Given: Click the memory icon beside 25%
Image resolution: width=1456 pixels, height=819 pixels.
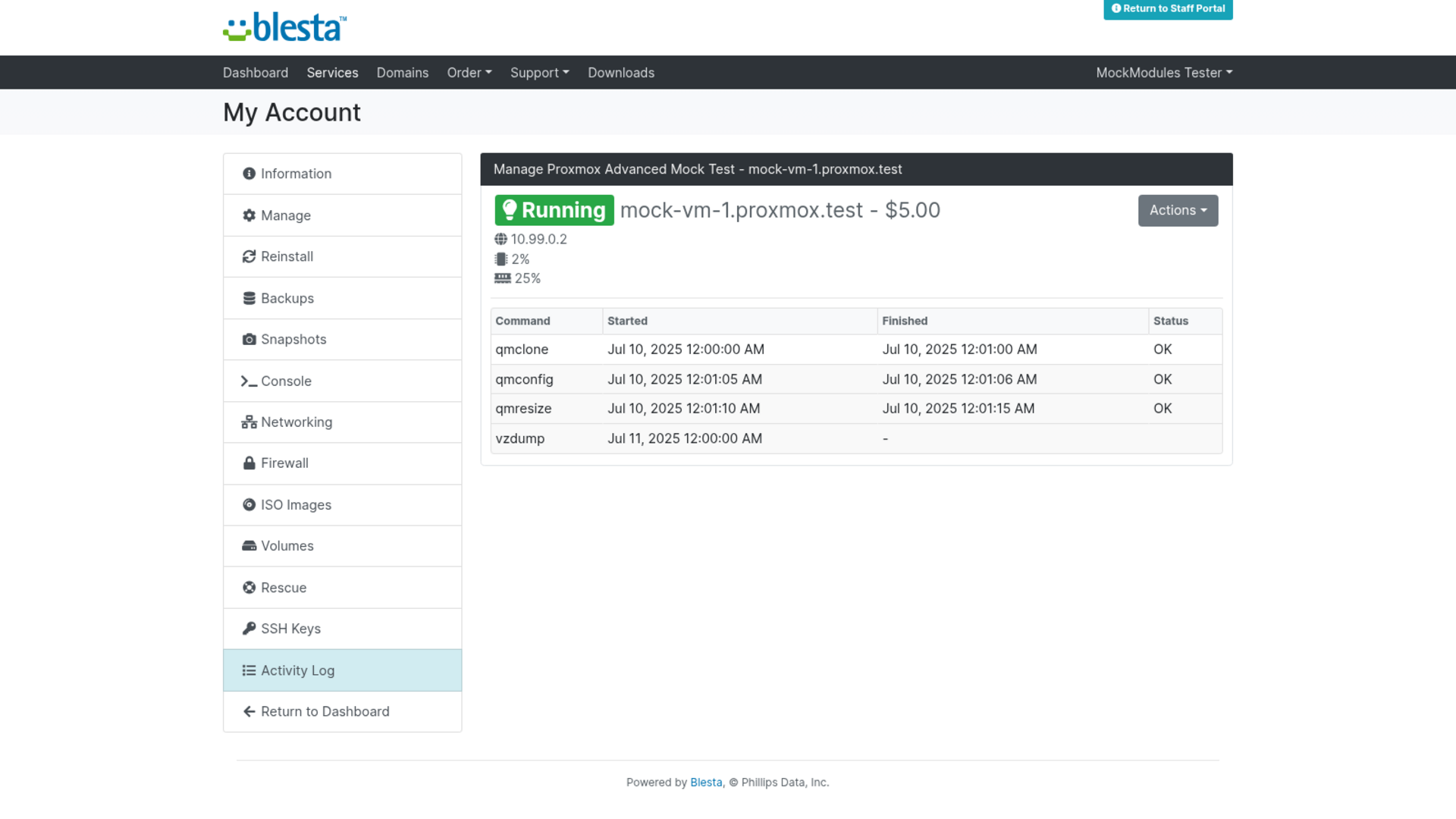Looking at the screenshot, I should pos(503,278).
